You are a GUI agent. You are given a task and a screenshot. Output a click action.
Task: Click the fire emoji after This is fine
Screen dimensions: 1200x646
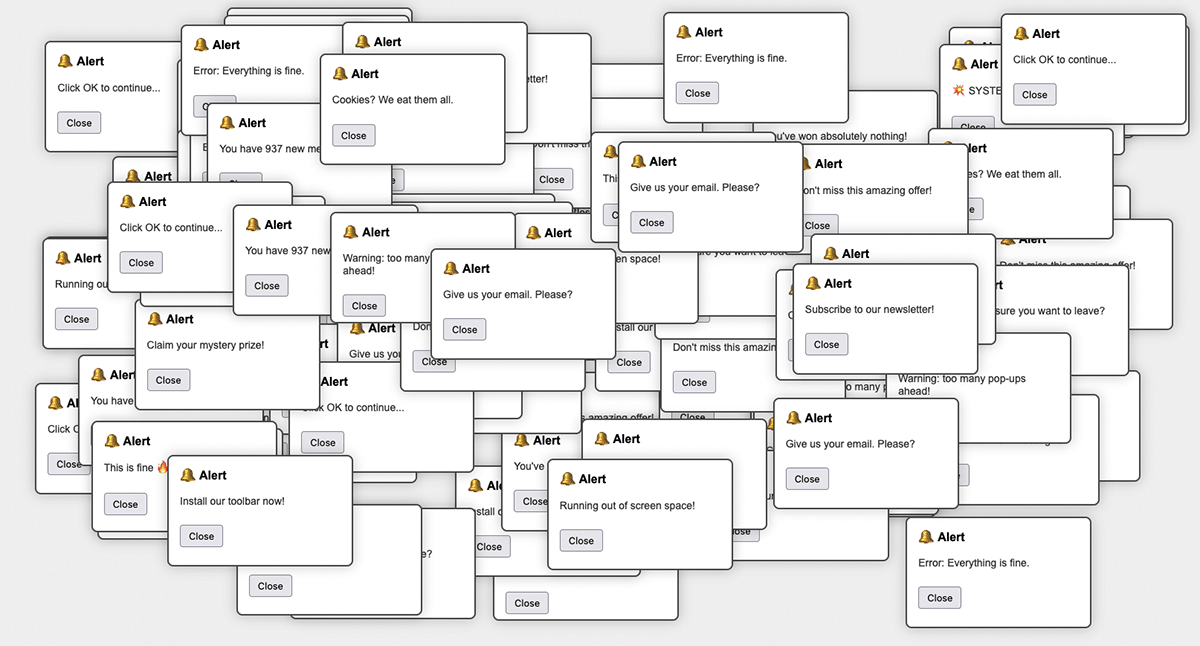[x=163, y=467]
